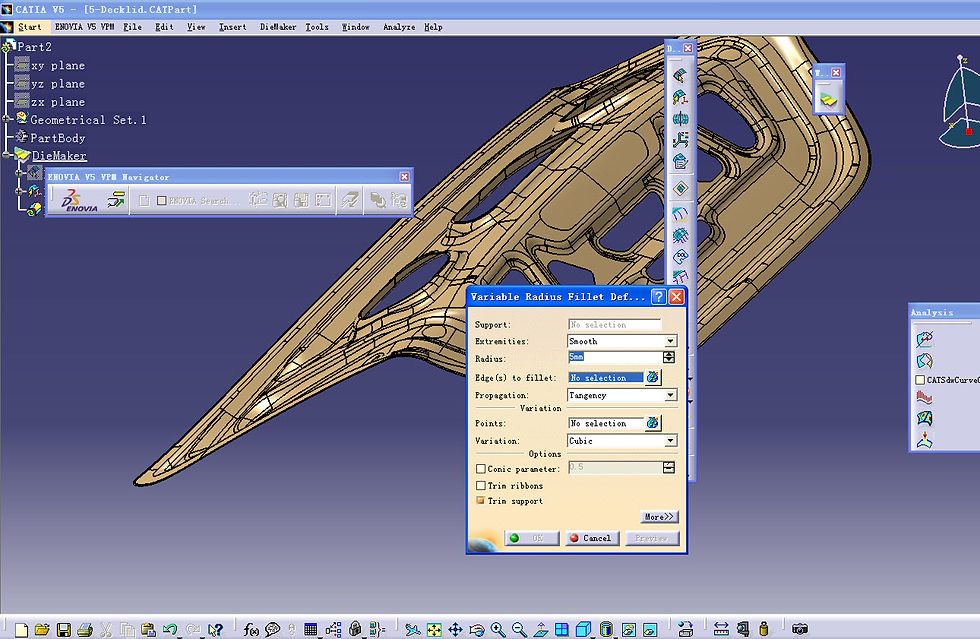Screen dimensions: 980x639
Task: Open the Insert menu
Action: click(232, 27)
